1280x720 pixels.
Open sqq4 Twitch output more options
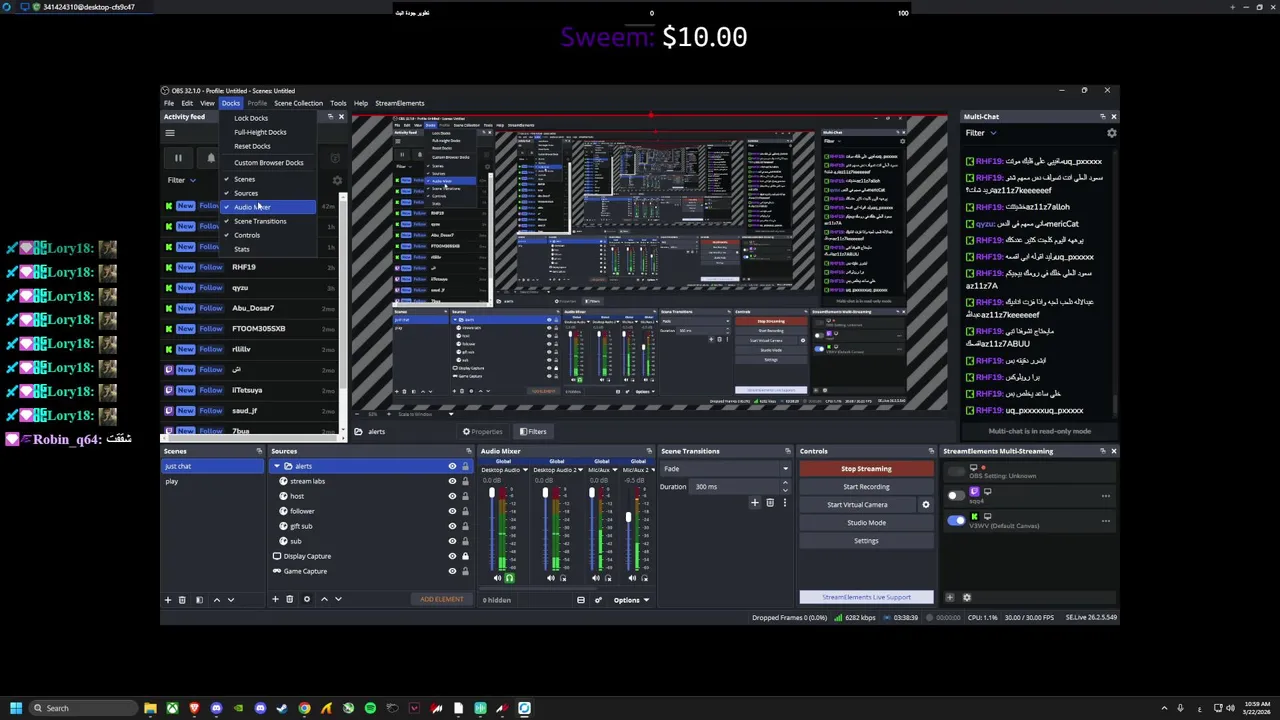point(1106,496)
